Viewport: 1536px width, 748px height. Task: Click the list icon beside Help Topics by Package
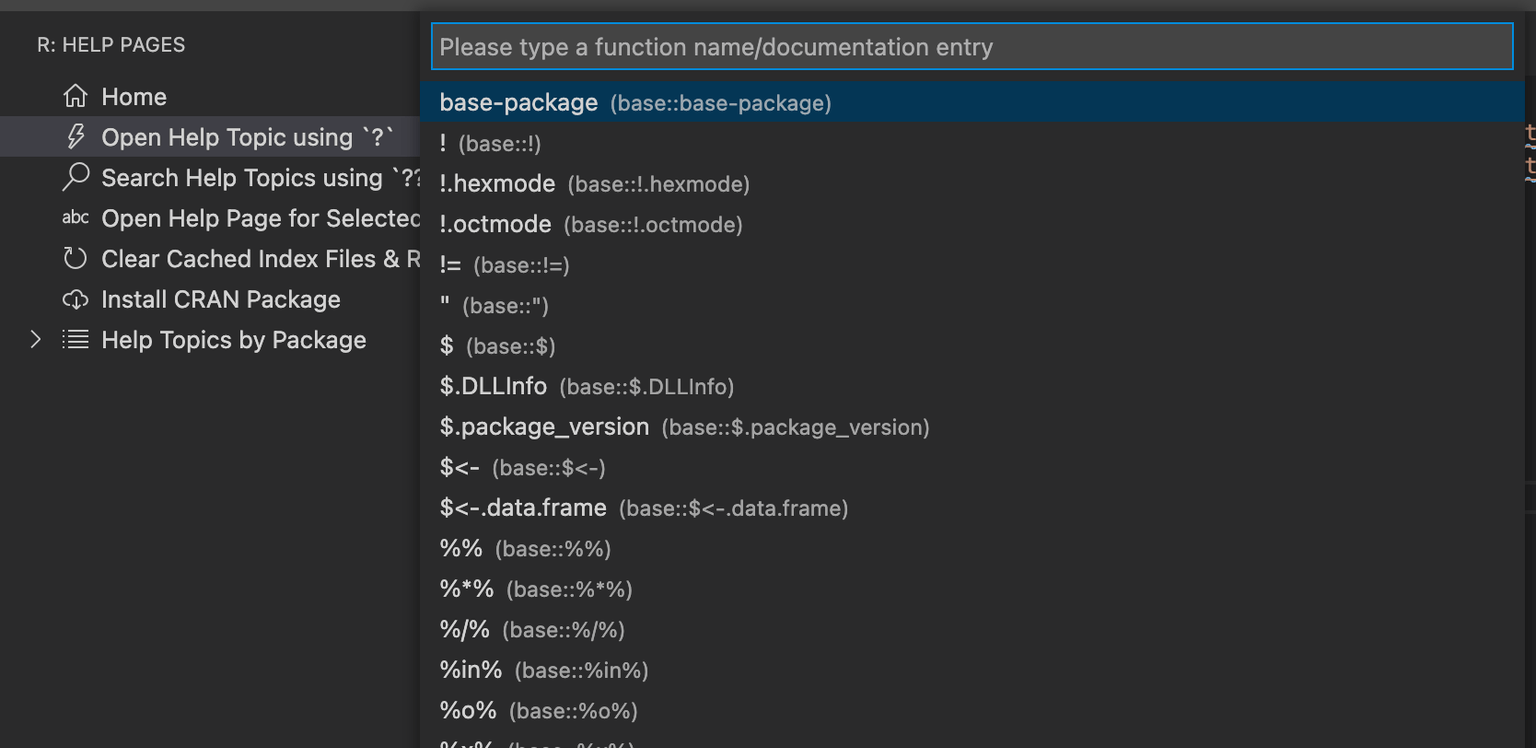point(75,340)
